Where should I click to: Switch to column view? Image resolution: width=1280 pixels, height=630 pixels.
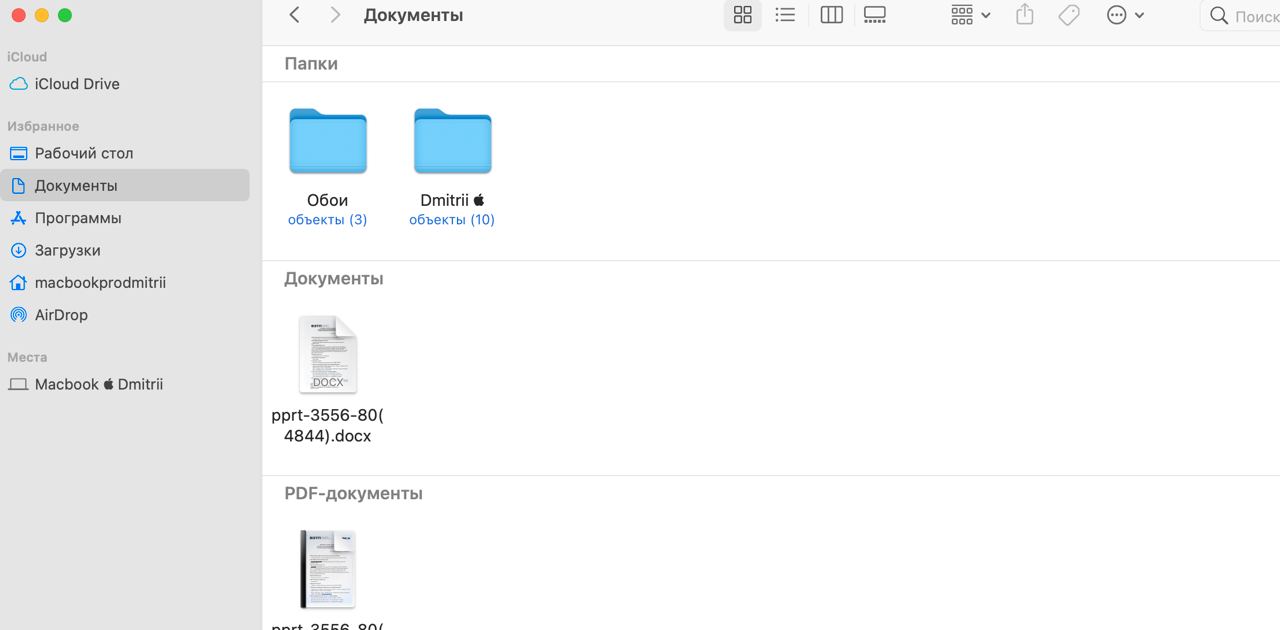click(831, 15)
